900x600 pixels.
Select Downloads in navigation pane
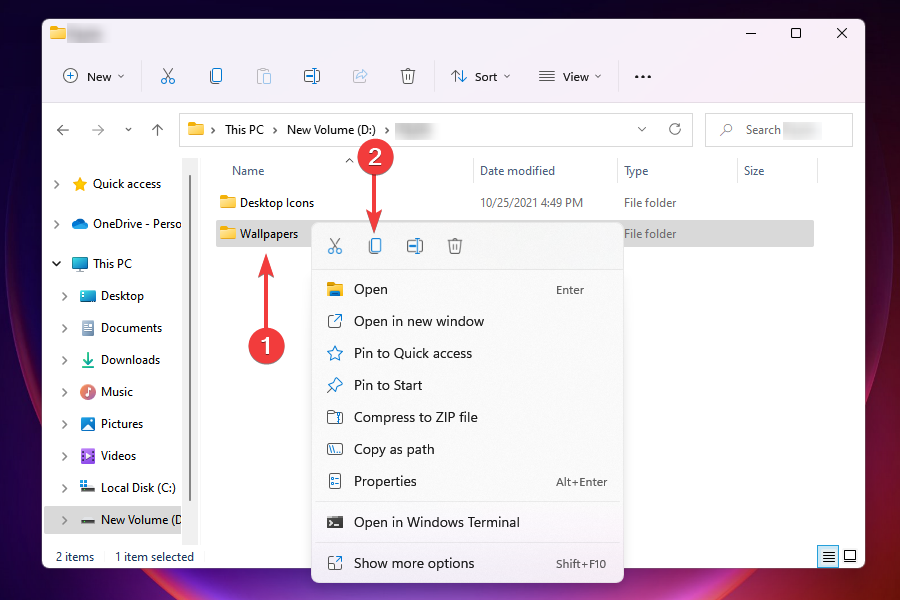130,360
